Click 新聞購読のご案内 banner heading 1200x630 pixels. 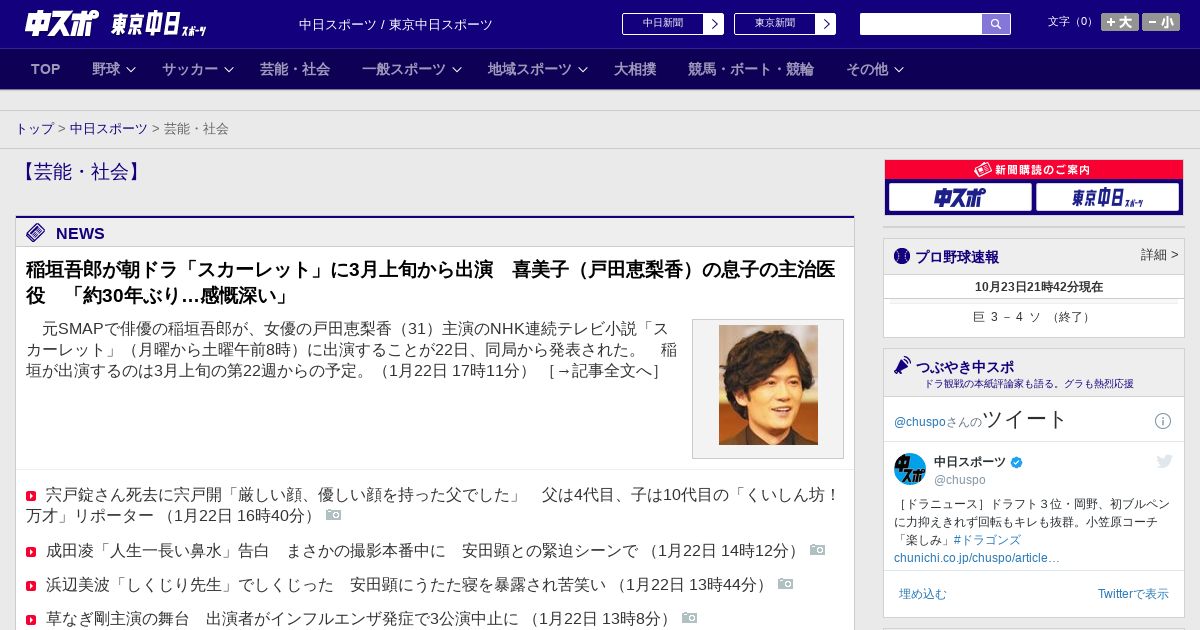tap(1034, 170)
